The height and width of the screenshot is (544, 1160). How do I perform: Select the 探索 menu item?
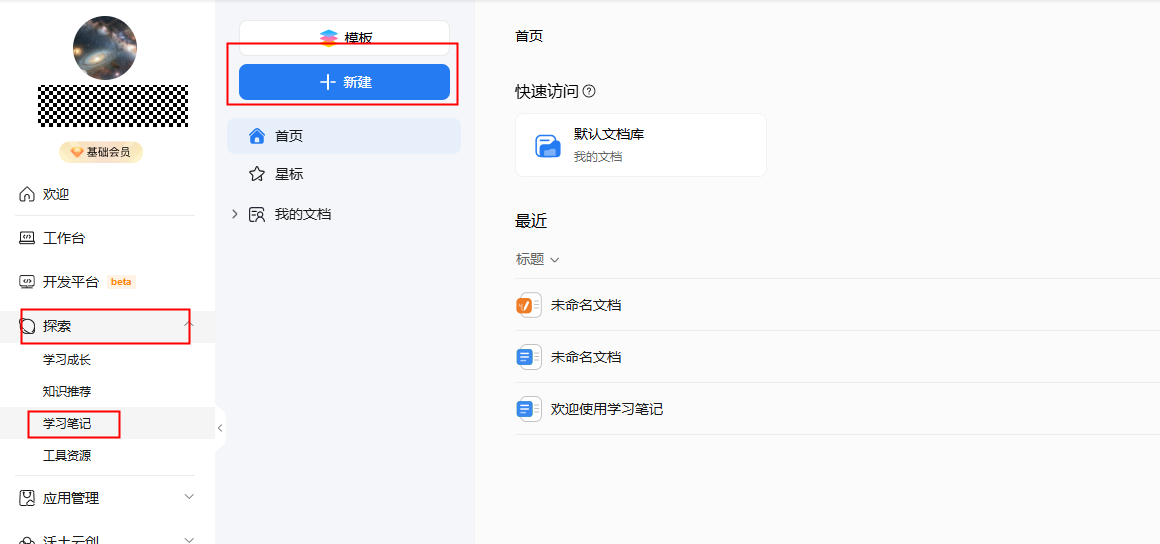coord(107,326)
